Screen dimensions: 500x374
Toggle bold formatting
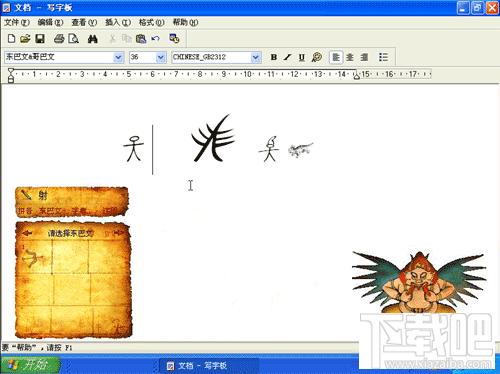(274, 57)
